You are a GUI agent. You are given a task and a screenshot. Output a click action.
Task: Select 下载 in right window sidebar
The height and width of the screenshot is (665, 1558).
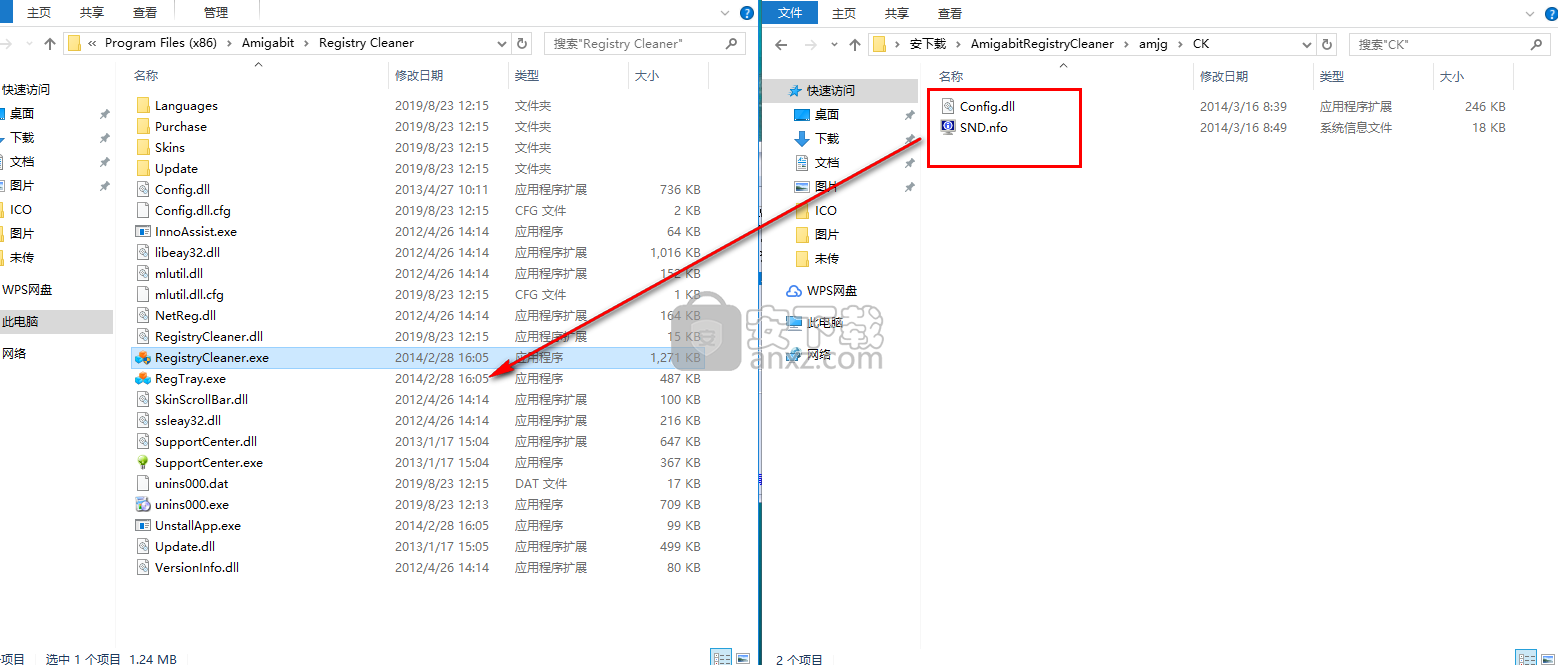point(827,138)
